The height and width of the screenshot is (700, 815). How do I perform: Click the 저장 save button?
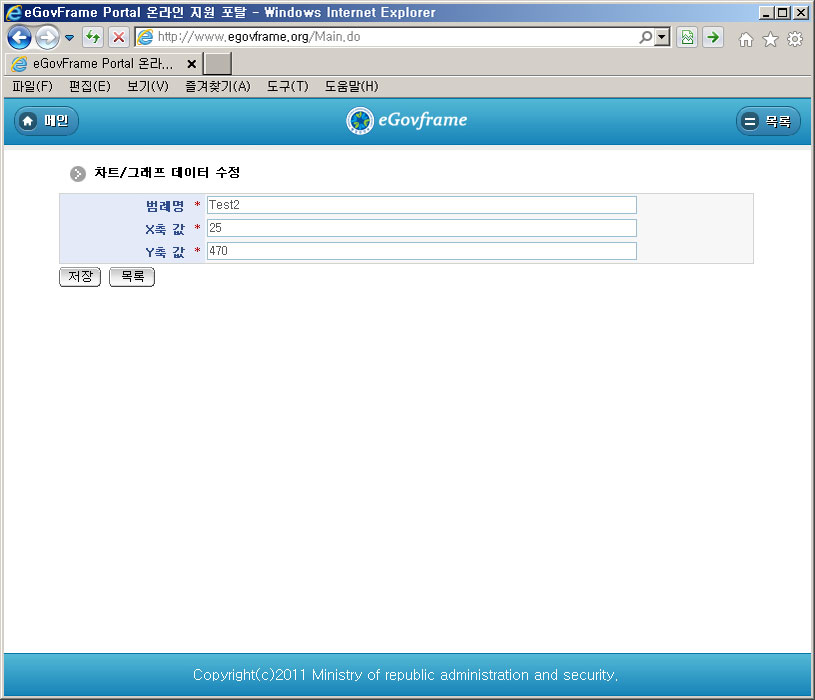click(80, 277)
